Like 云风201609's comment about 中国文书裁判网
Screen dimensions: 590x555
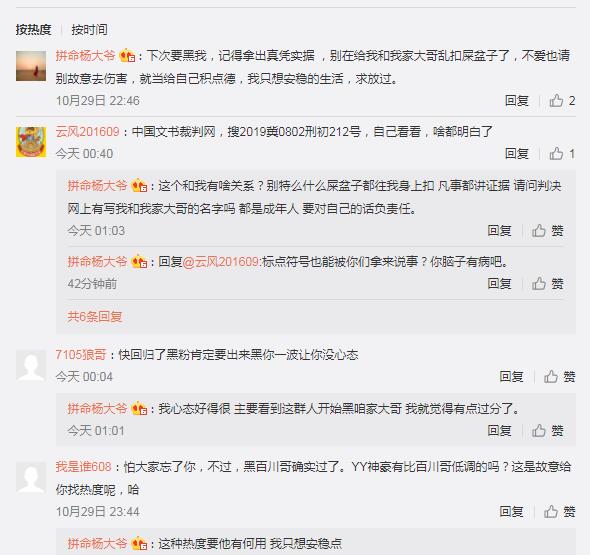[562, 154]
